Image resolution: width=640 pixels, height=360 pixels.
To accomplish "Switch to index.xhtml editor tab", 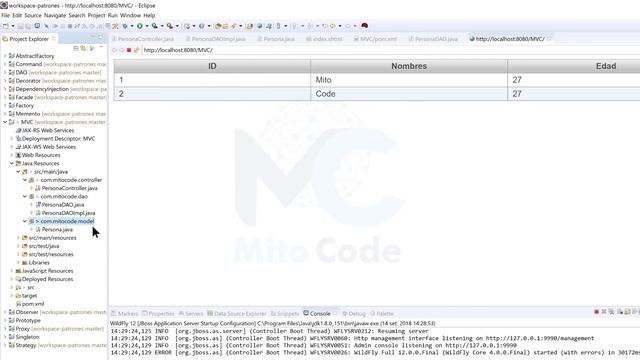I will (x=324, y=39).
